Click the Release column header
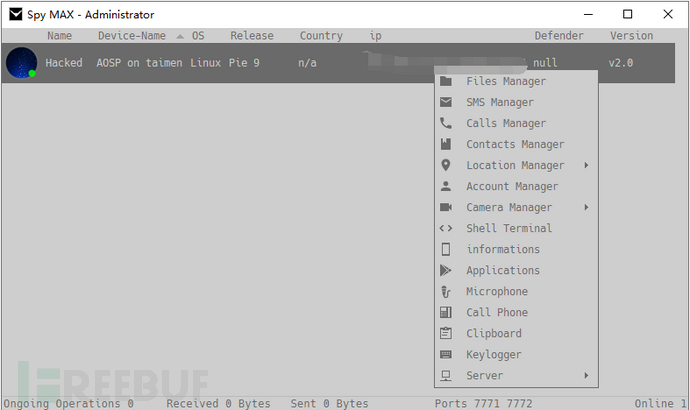This screenshot has height=410, width=690. [x=252, y=36]
